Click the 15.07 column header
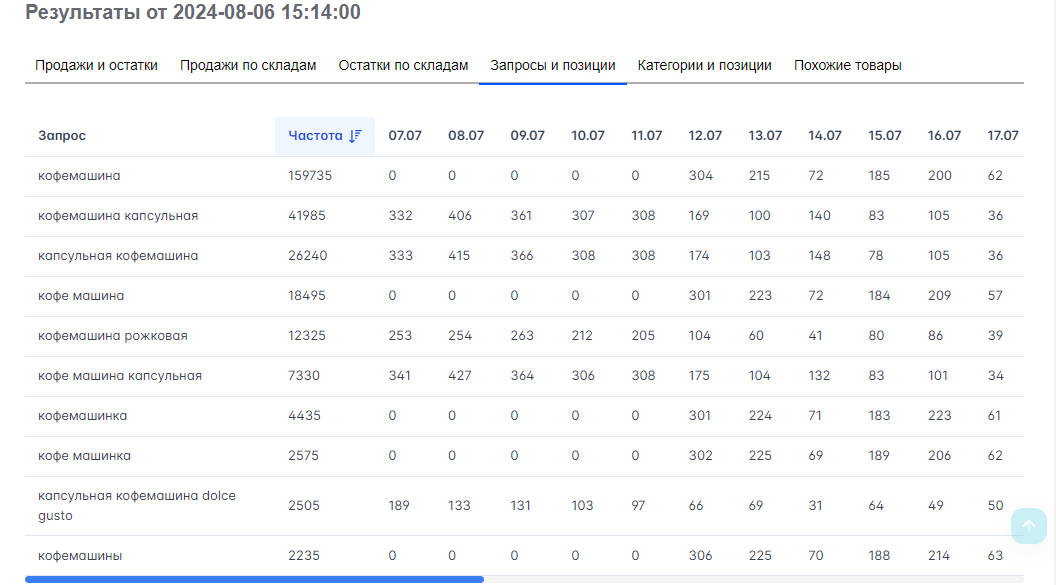Screen dimensions: 1056x585 coord(884,135)
